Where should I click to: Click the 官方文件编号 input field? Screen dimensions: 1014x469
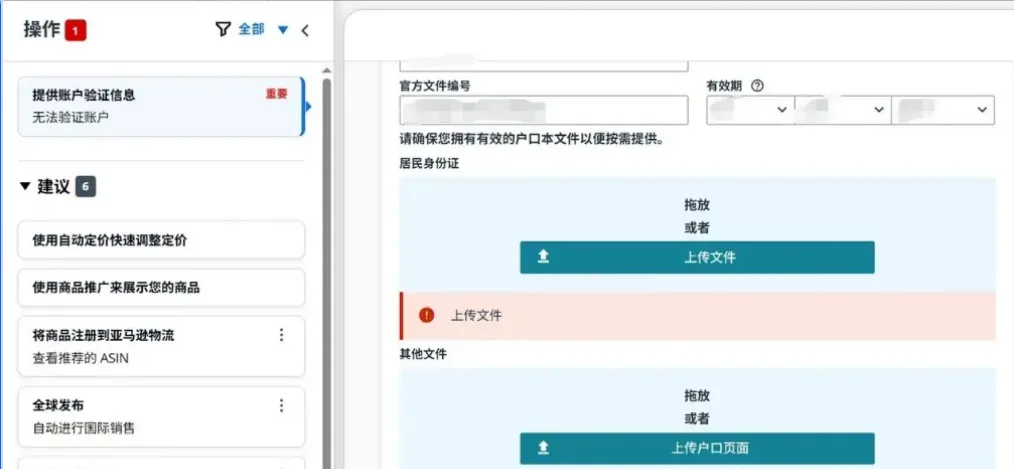[543, 110]
